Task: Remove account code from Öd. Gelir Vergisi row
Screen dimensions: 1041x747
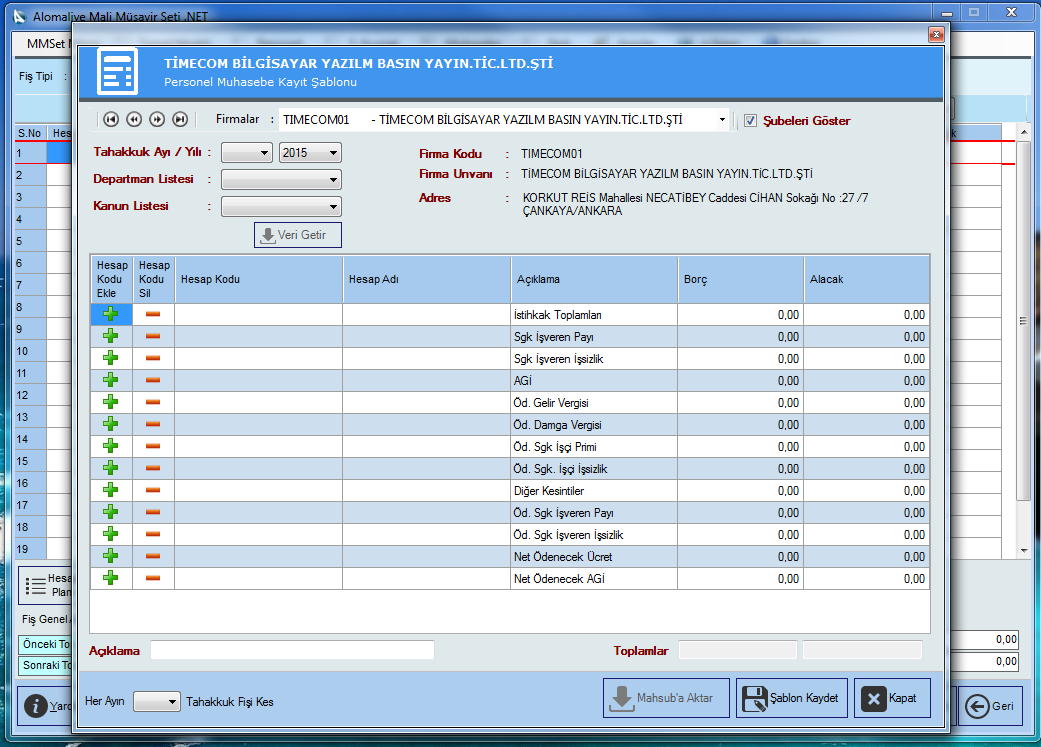Action: click(x=153, y=402)
